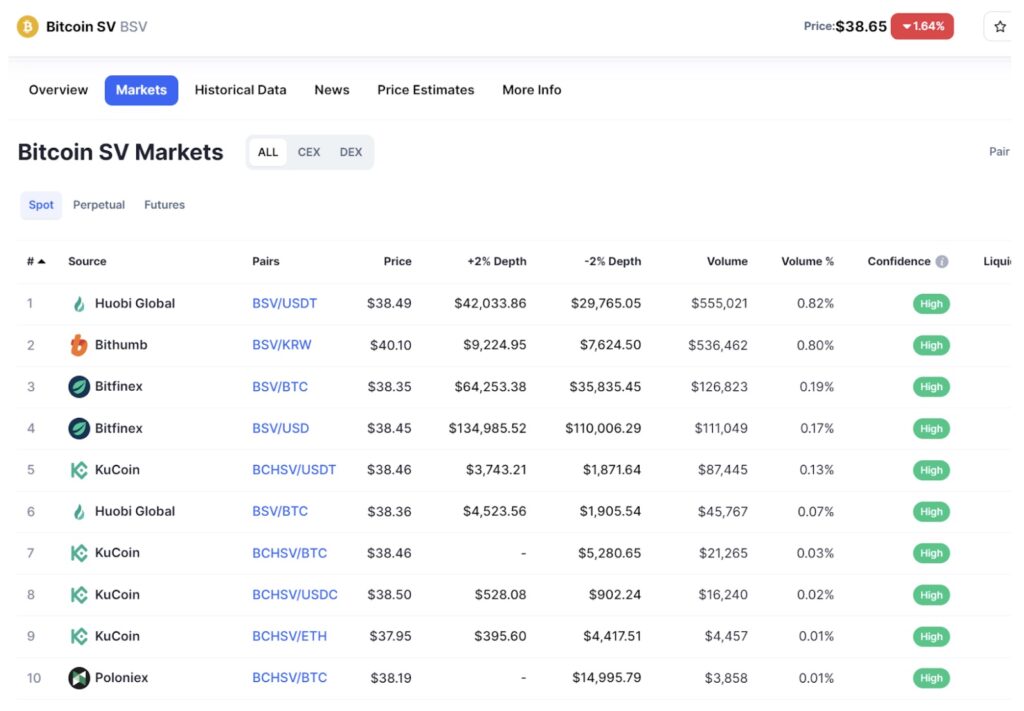
Task: Add Bitcoin SV to watchlist star
Action: pyautogui.click(x=999, y=27)
